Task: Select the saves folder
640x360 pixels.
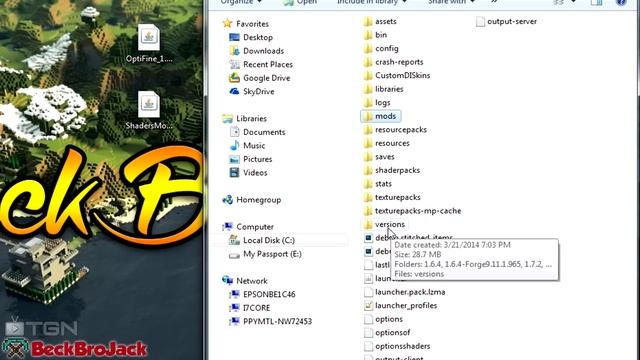Action: [379, 156]
